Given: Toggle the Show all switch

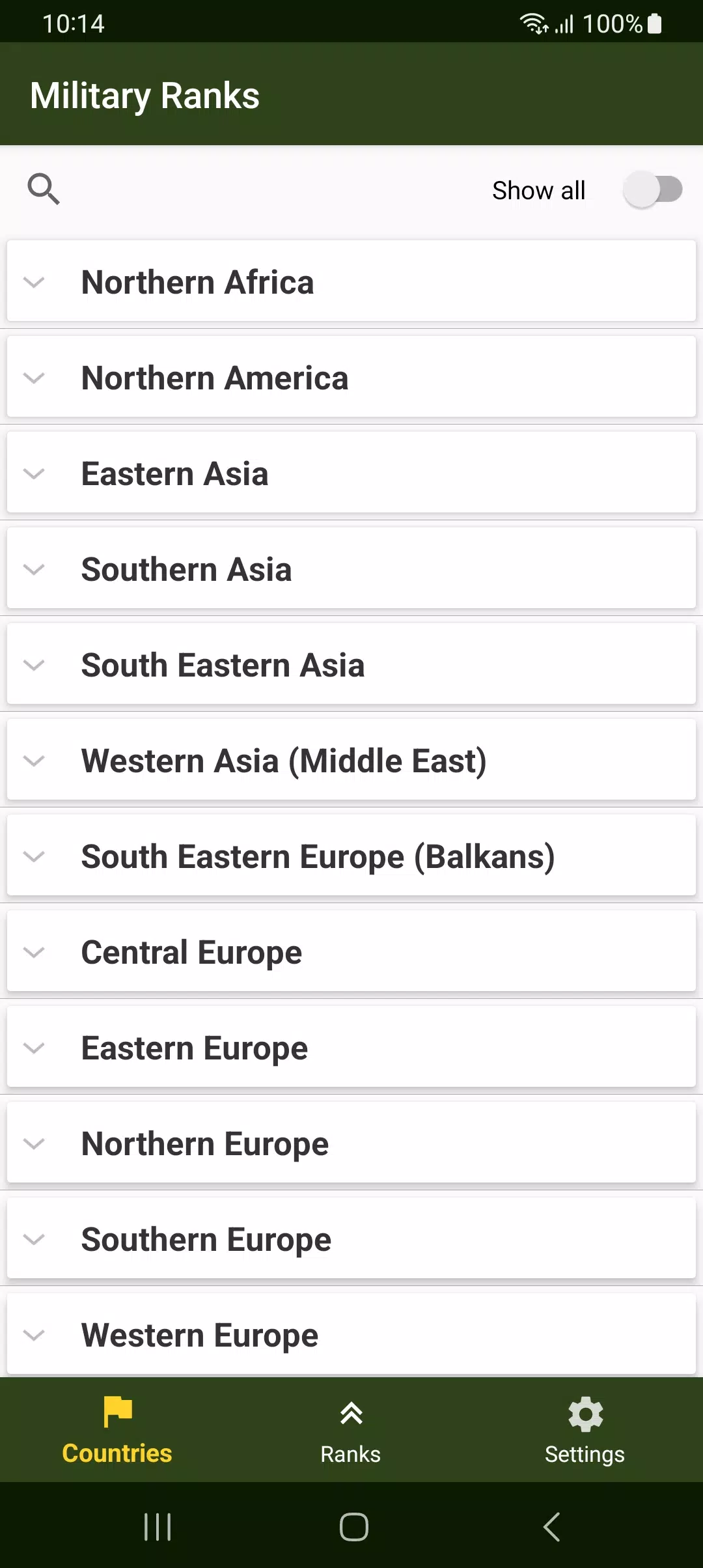Looking at the screenshot, I should coord(652,189).
